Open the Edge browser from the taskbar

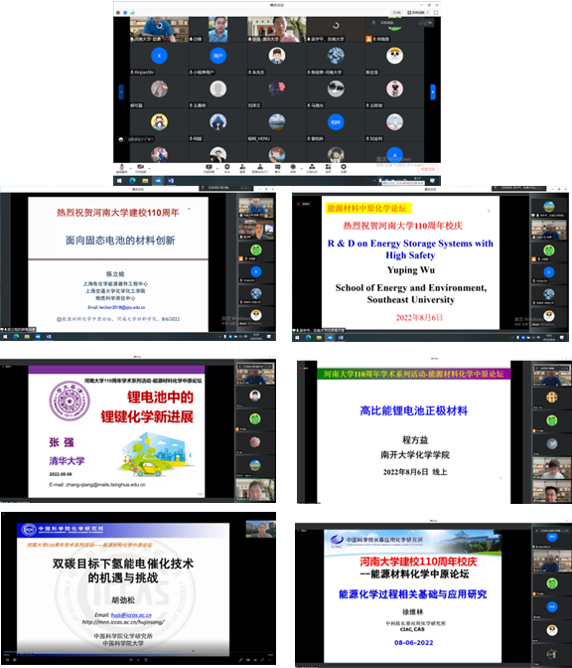[x=132, y=181]
